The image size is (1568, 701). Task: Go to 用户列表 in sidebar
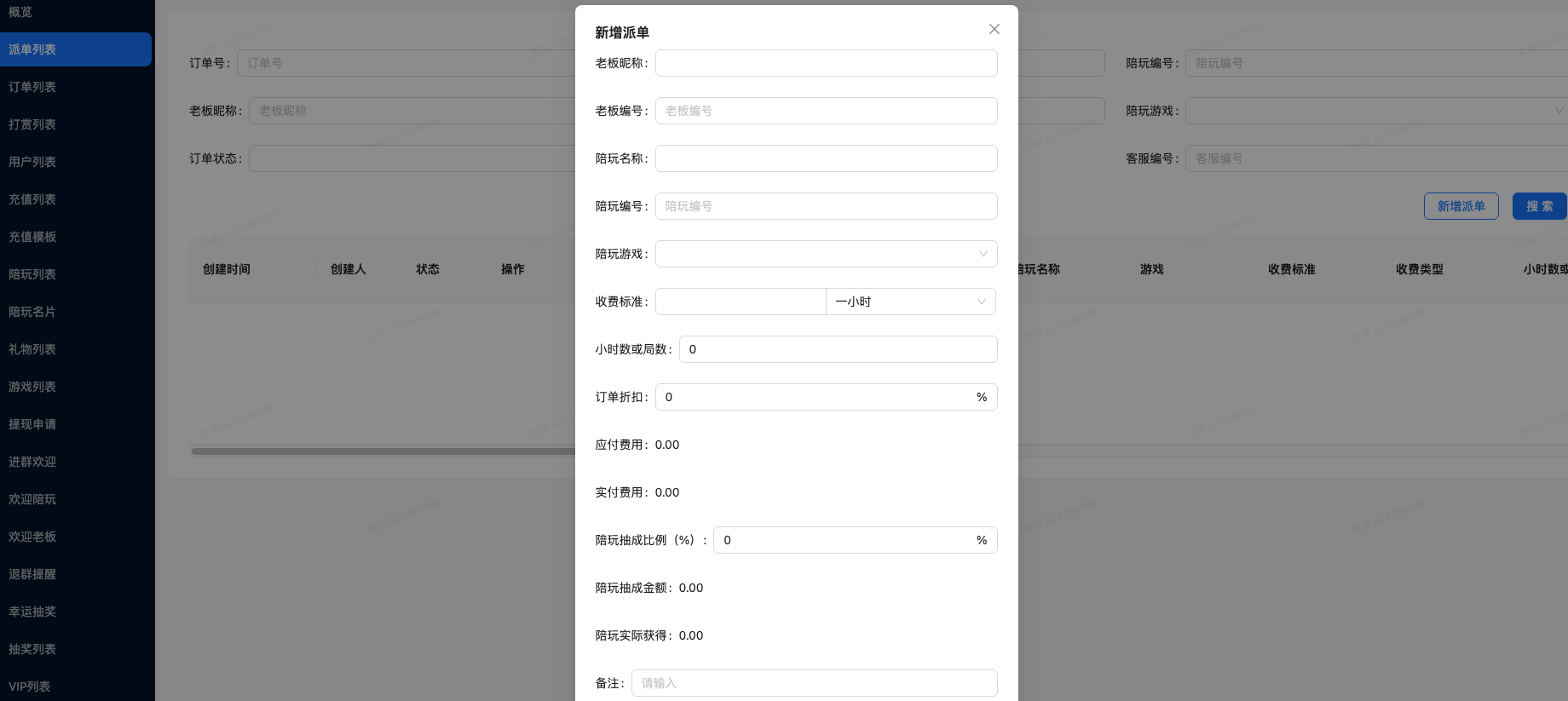tap(32, 162)
